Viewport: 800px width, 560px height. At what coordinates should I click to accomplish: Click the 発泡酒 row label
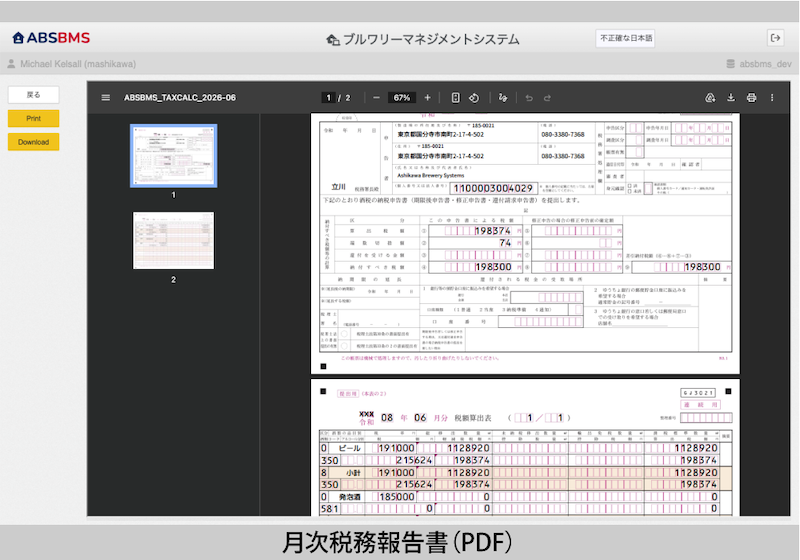point(350,497)
